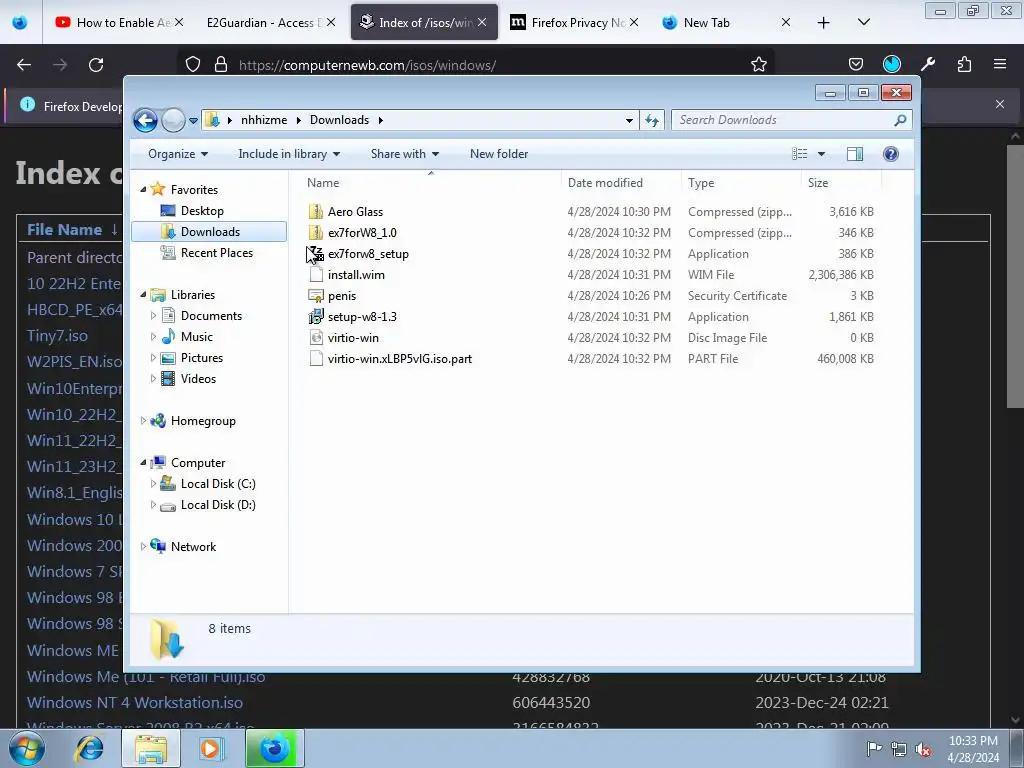Open the Firefox list all tabs chevron
This screenshot has width=1024, height=768.
[864, 22]
